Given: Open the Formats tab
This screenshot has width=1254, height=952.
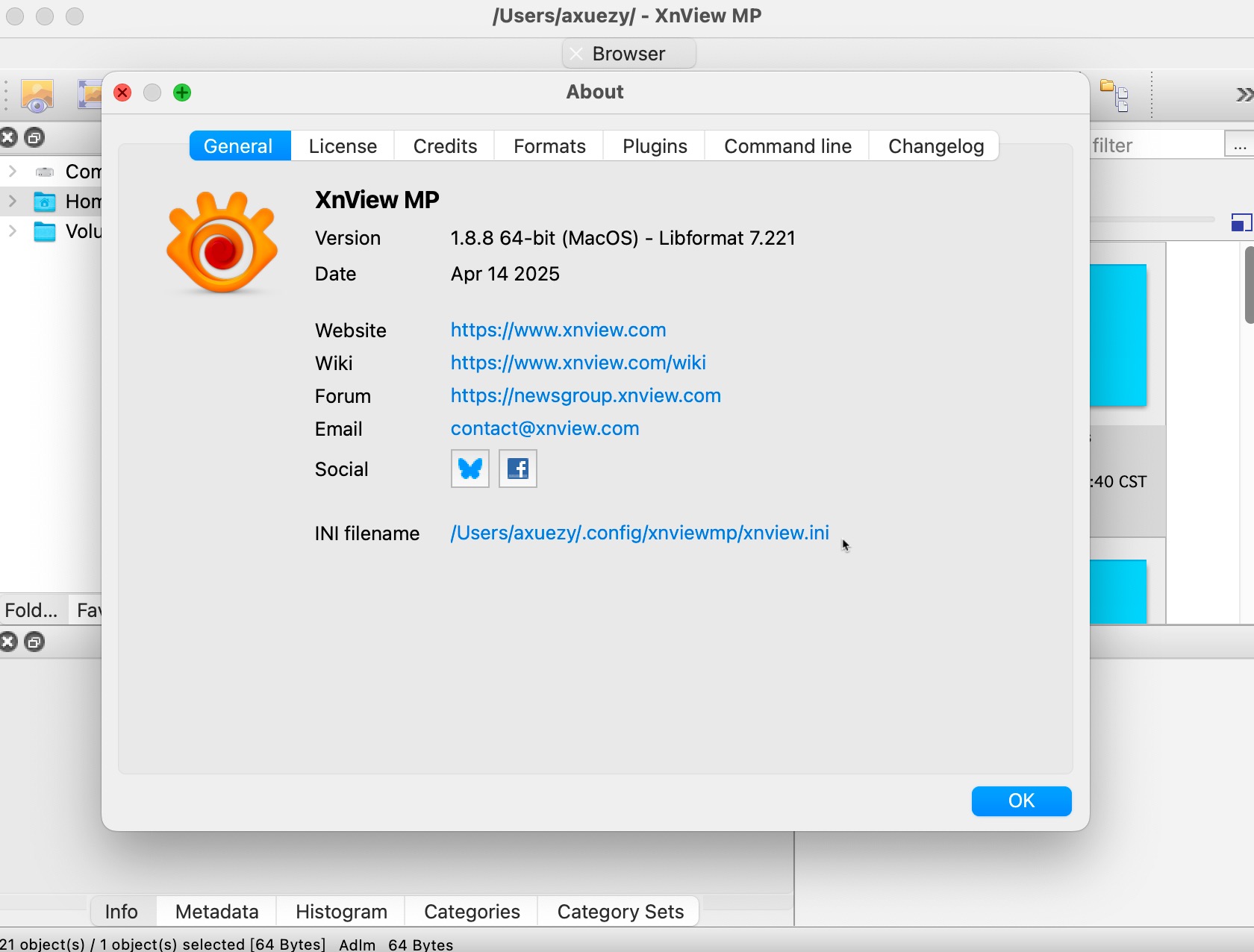Looking at the screenshot, I should [x=549, y=146].
